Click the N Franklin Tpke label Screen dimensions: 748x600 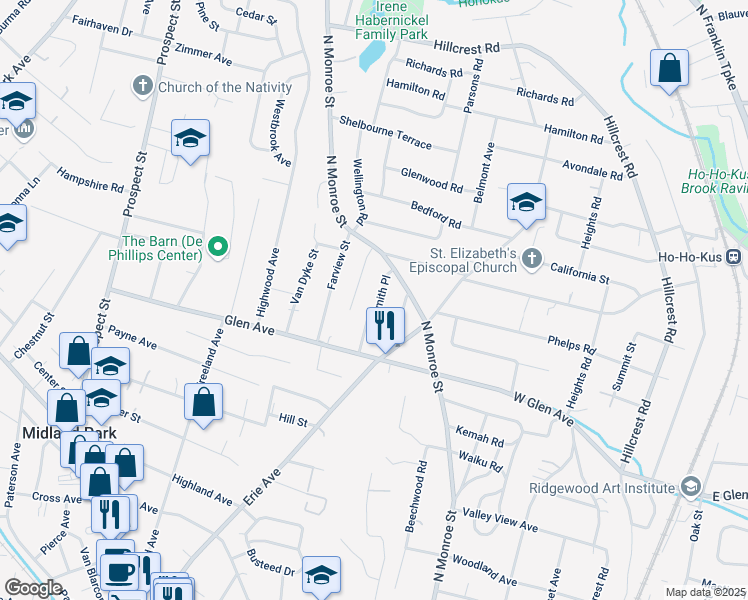click(x=717, y=47)
